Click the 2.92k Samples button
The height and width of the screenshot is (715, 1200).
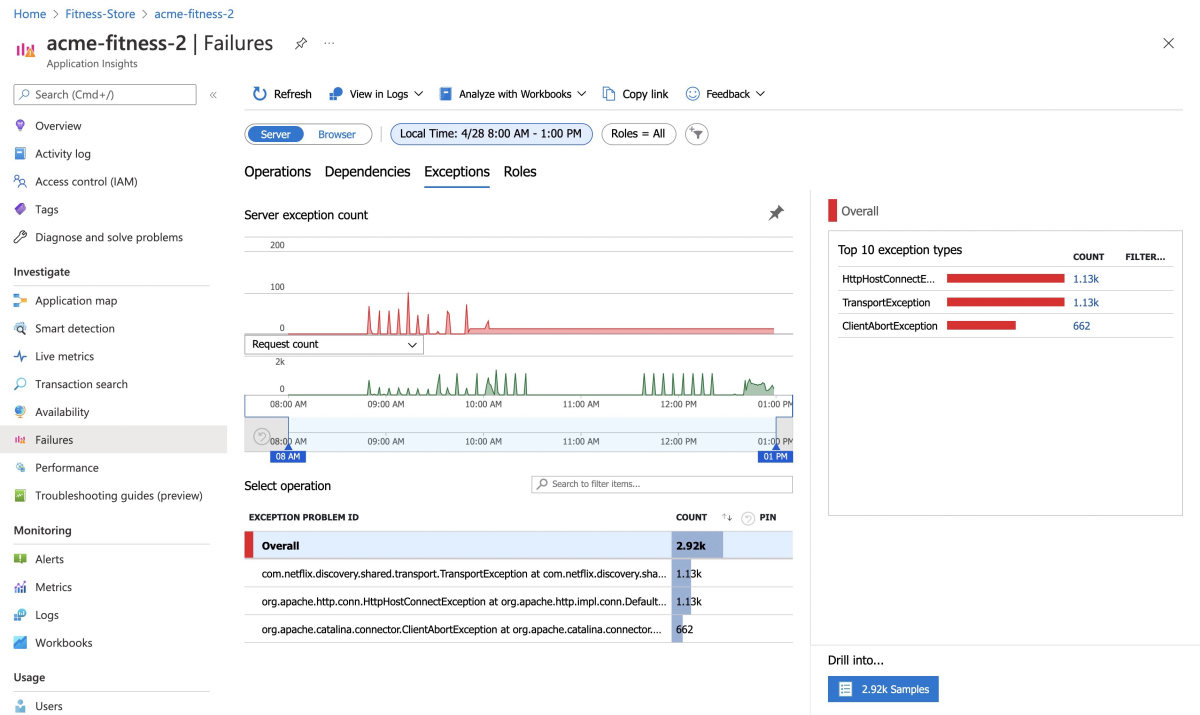click(x=883, y=689)
